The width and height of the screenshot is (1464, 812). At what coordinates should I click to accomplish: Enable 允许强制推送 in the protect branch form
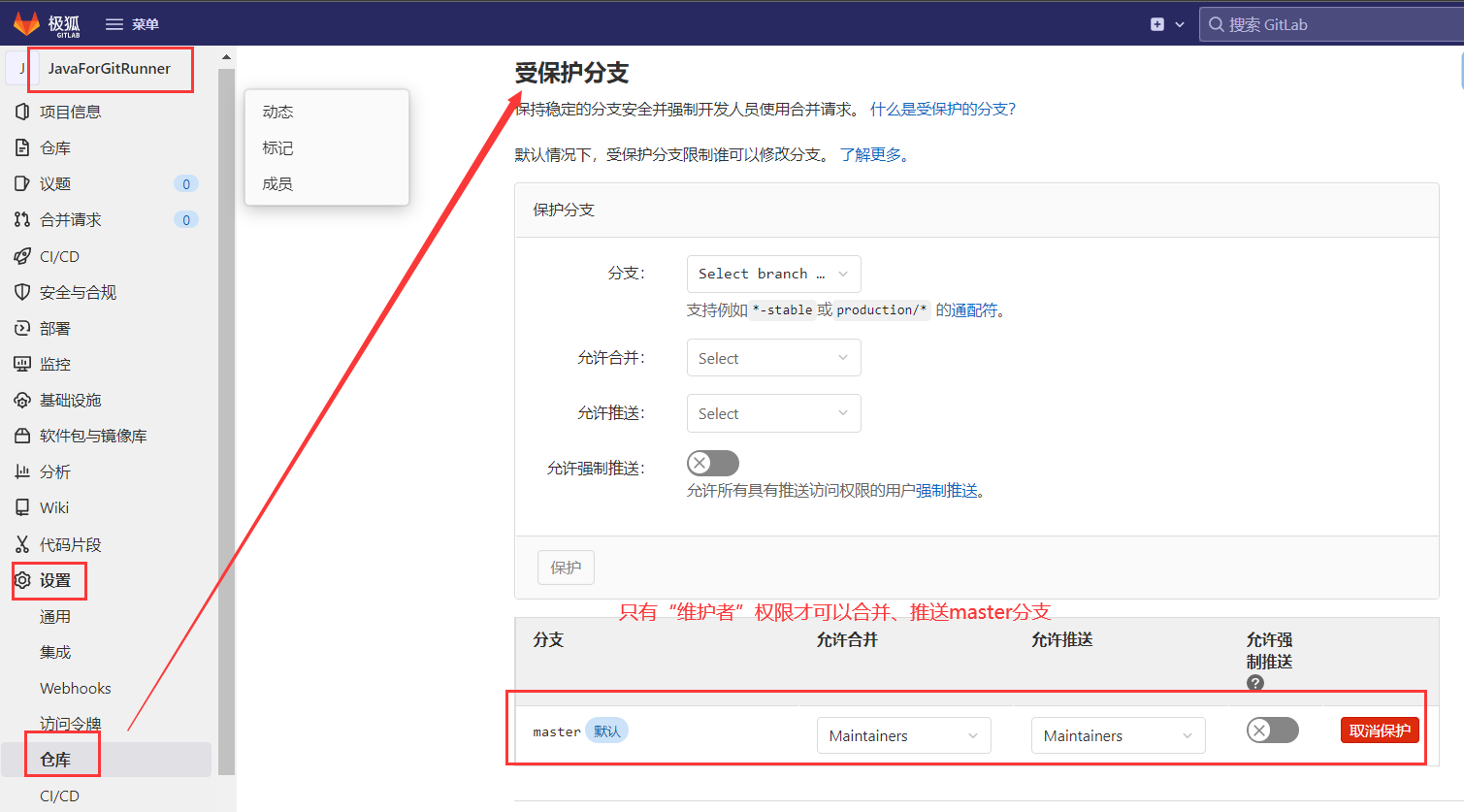click(x=712, y=463)
